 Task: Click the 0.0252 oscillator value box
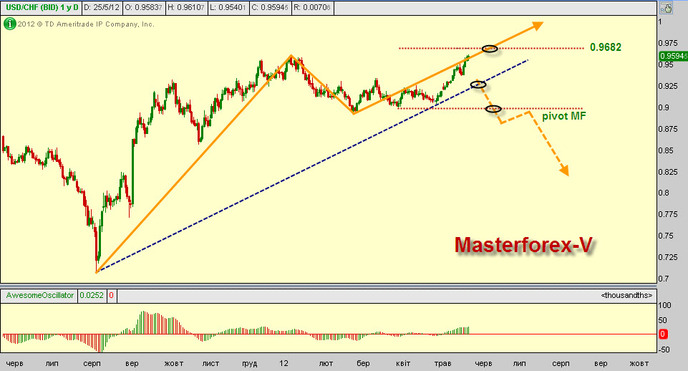point(91,296)
